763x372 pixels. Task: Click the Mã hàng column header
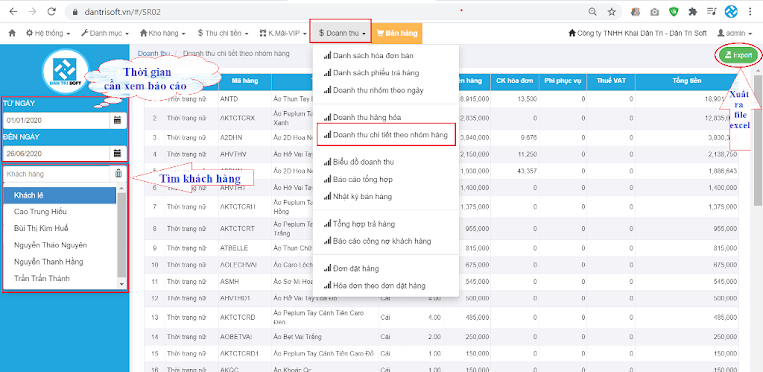pos(245,81)
